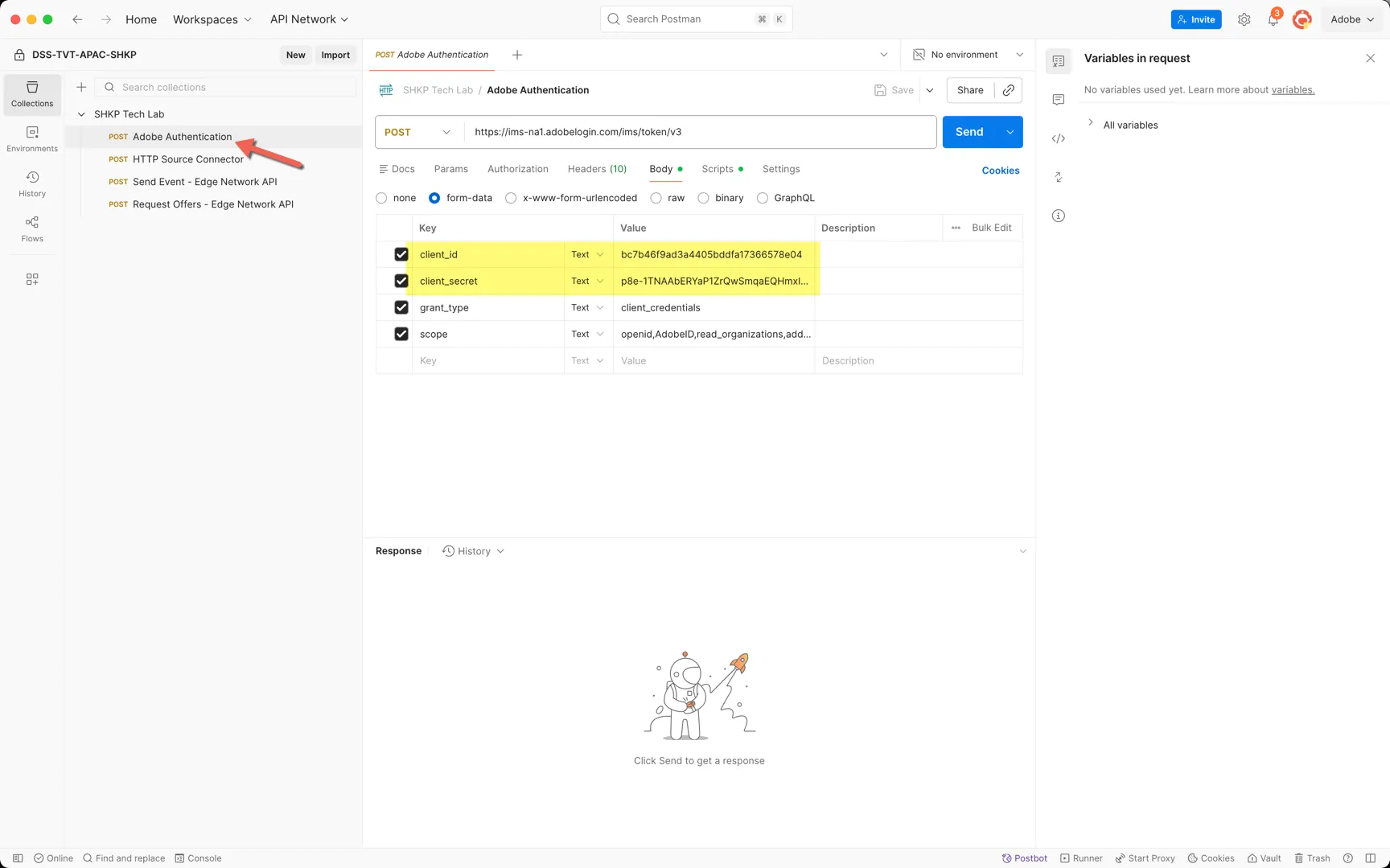Click the Search collections field

[x=225, y=87]
